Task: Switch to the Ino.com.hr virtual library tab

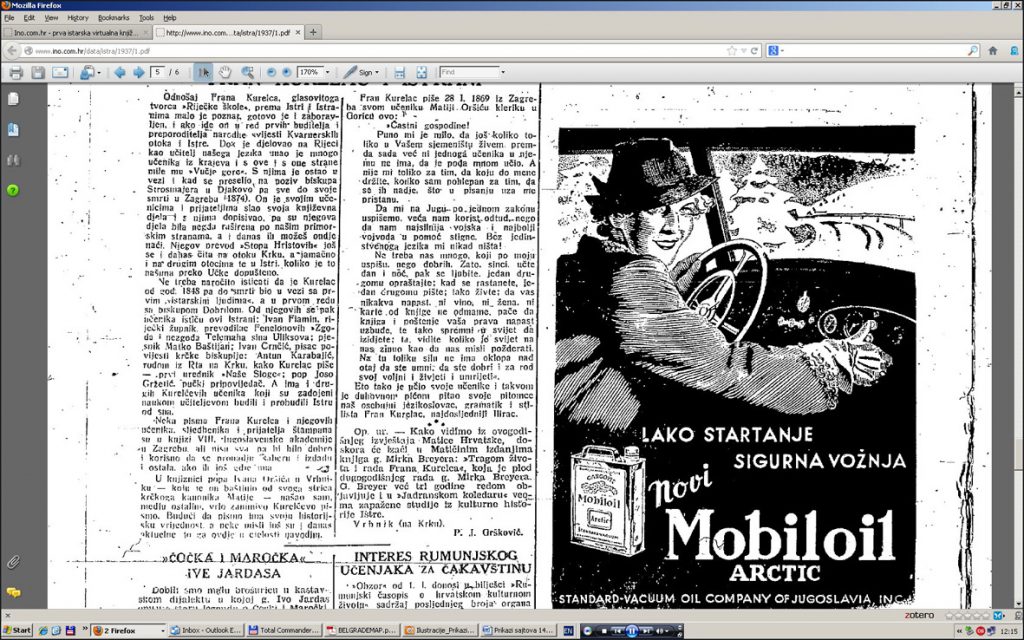Action: (75, 32)
